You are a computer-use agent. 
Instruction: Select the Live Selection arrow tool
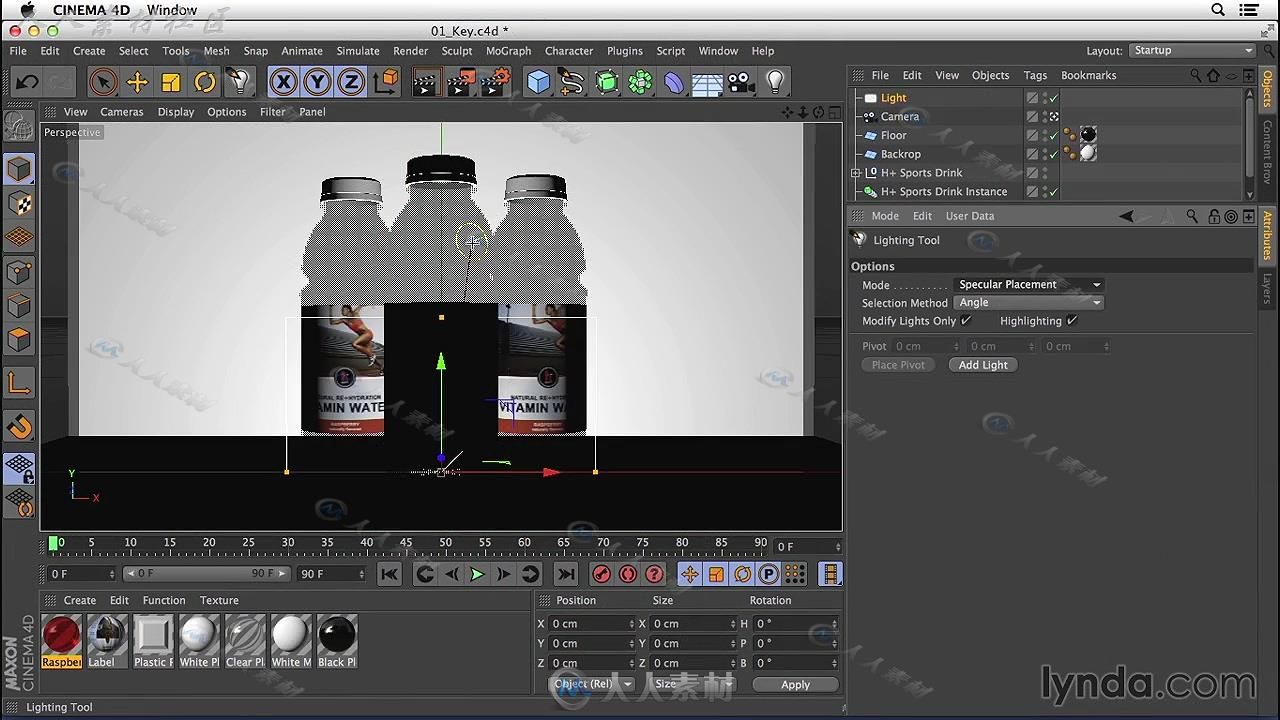click(102, 82)
